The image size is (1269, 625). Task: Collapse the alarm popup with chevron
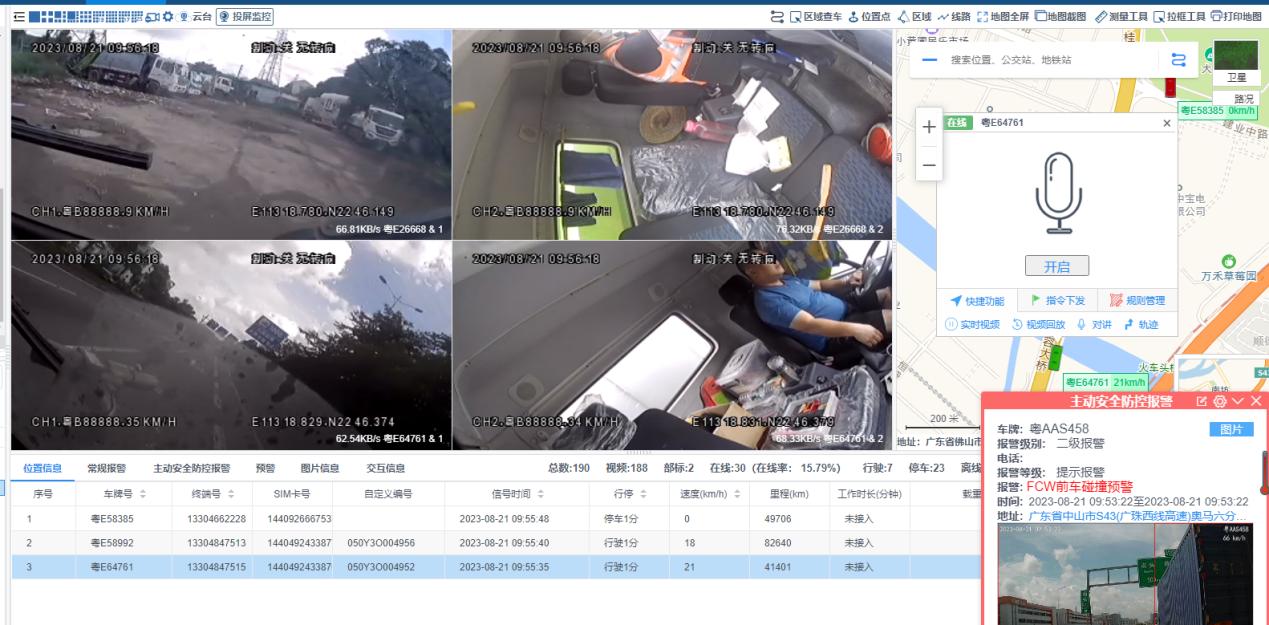click(x=1238, y=401)
